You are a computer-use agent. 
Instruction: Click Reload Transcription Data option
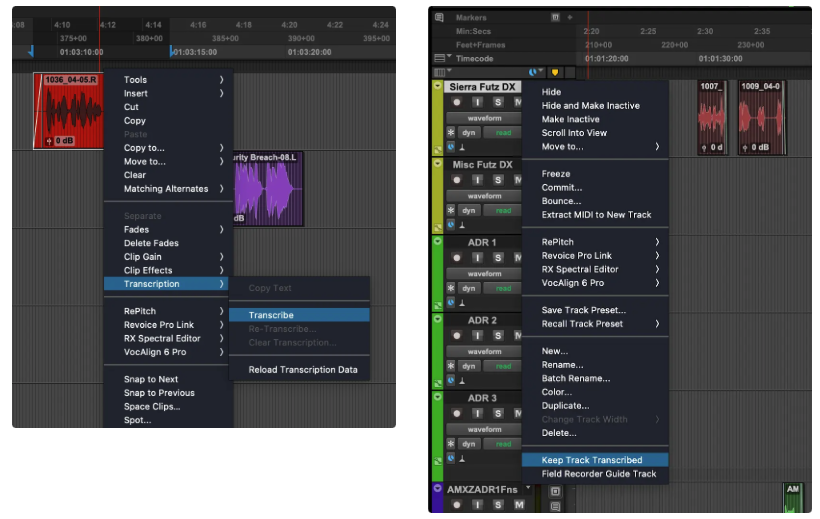[x=303, y=370]
